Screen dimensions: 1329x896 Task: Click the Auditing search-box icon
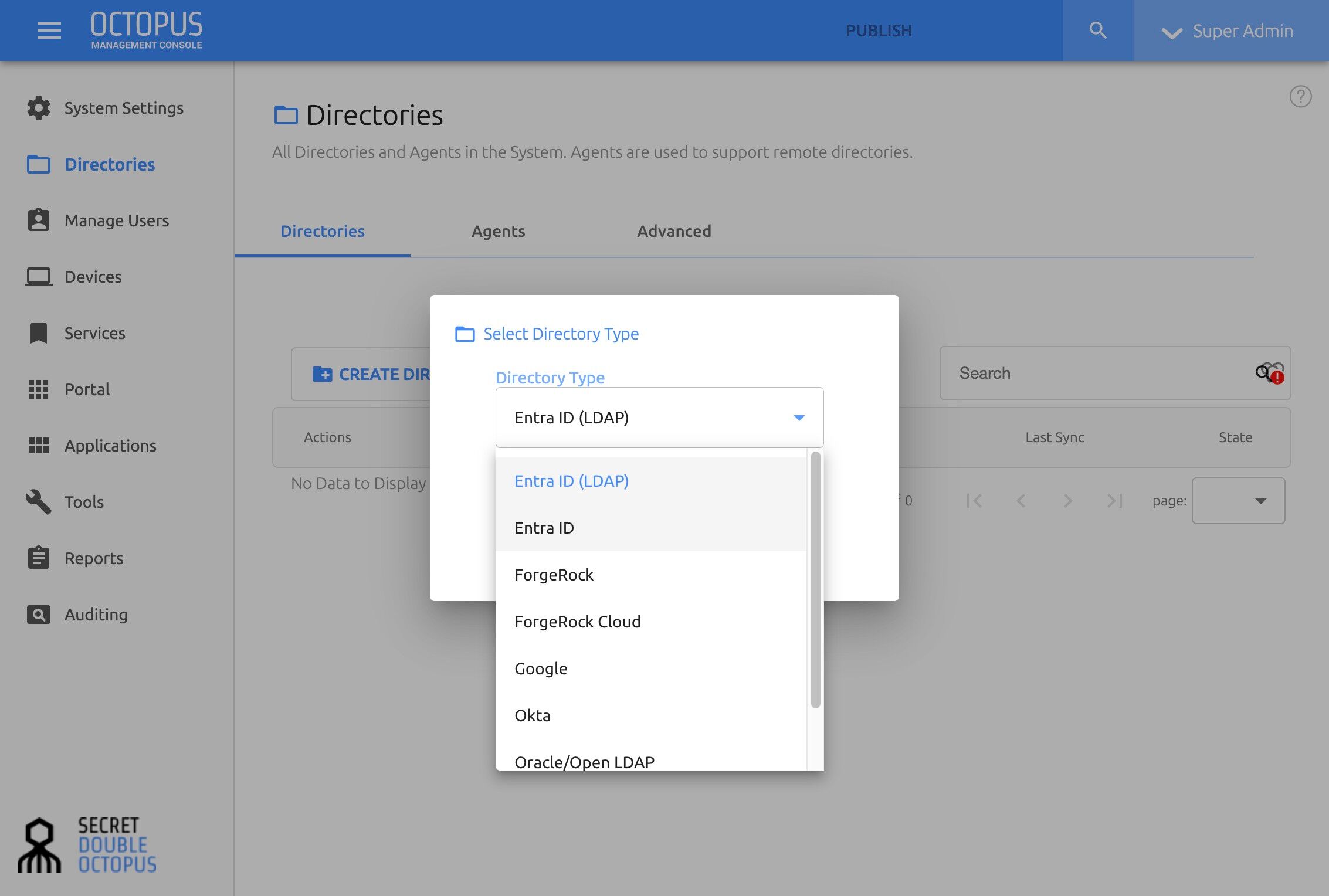pos(39,615)
